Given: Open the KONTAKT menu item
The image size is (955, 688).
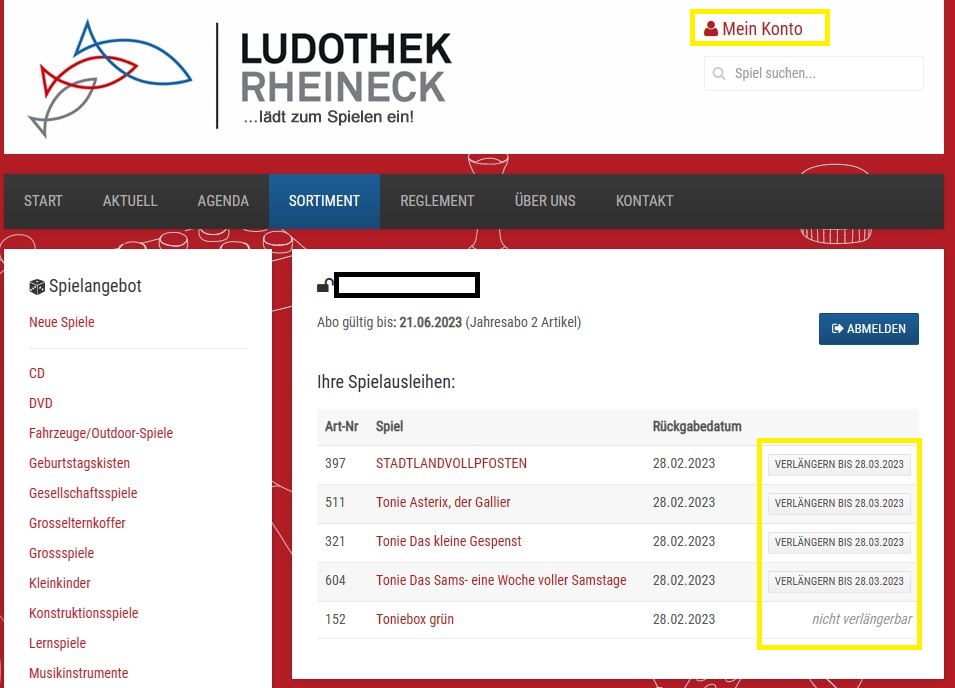Looking at the screenshot, I should click(644, 201).
